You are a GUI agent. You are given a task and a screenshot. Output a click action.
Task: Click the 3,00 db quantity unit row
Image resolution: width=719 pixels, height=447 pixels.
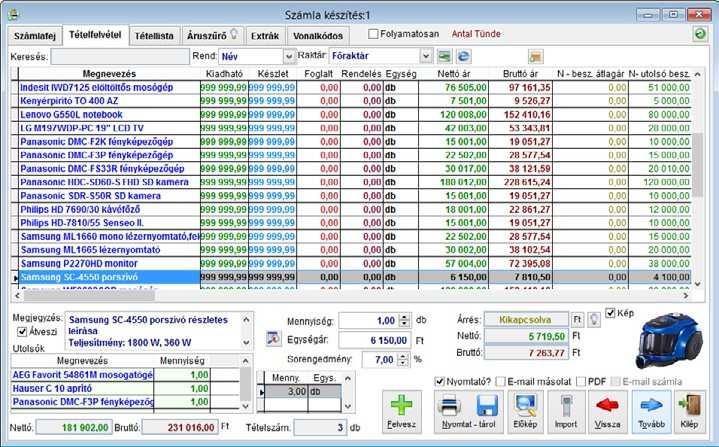(303, 392)
